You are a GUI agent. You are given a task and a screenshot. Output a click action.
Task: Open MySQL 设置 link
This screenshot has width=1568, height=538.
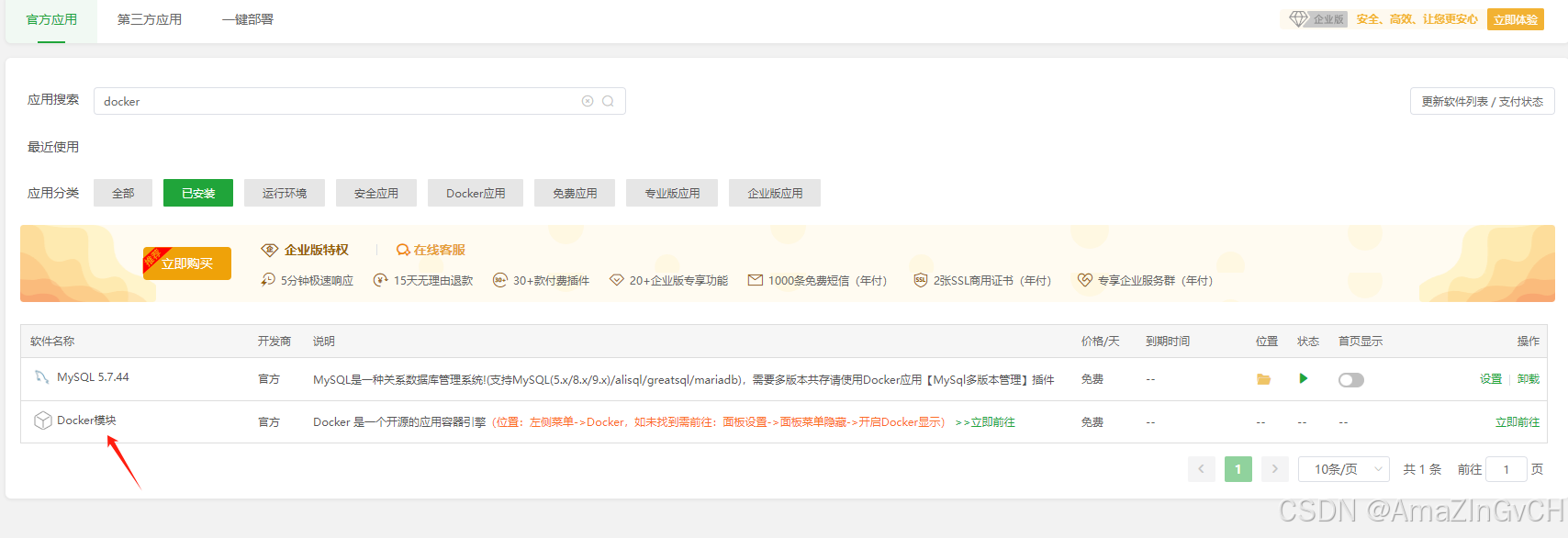click(1491, 378)
